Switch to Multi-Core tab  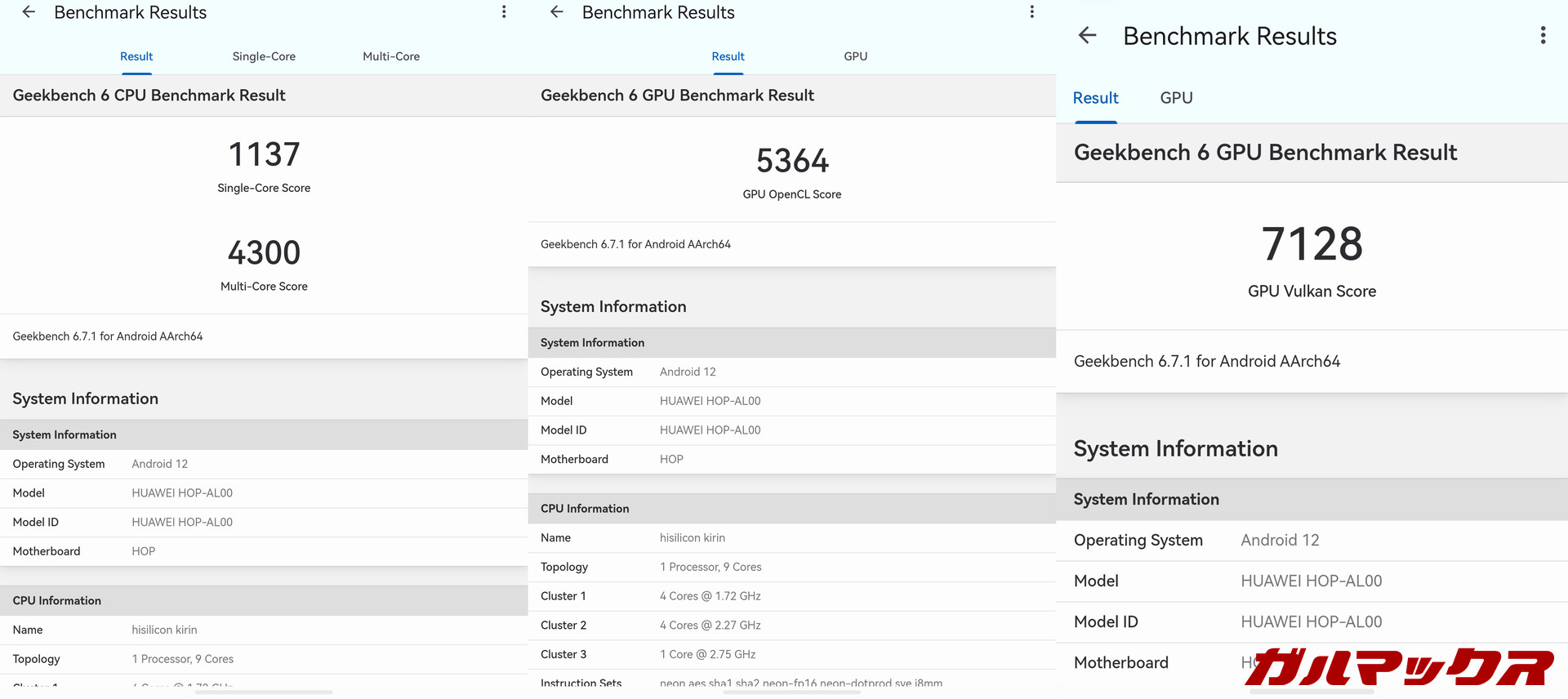click(391, 56)
